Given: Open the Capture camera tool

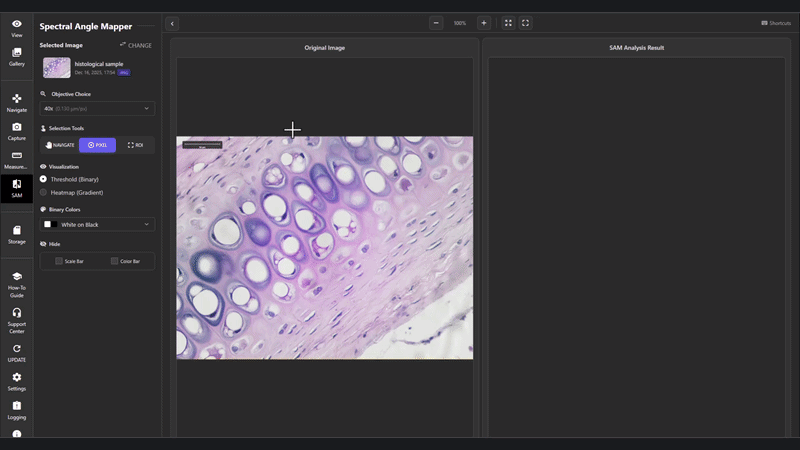Looking at the screenshot, I should (x=17, y=131).
